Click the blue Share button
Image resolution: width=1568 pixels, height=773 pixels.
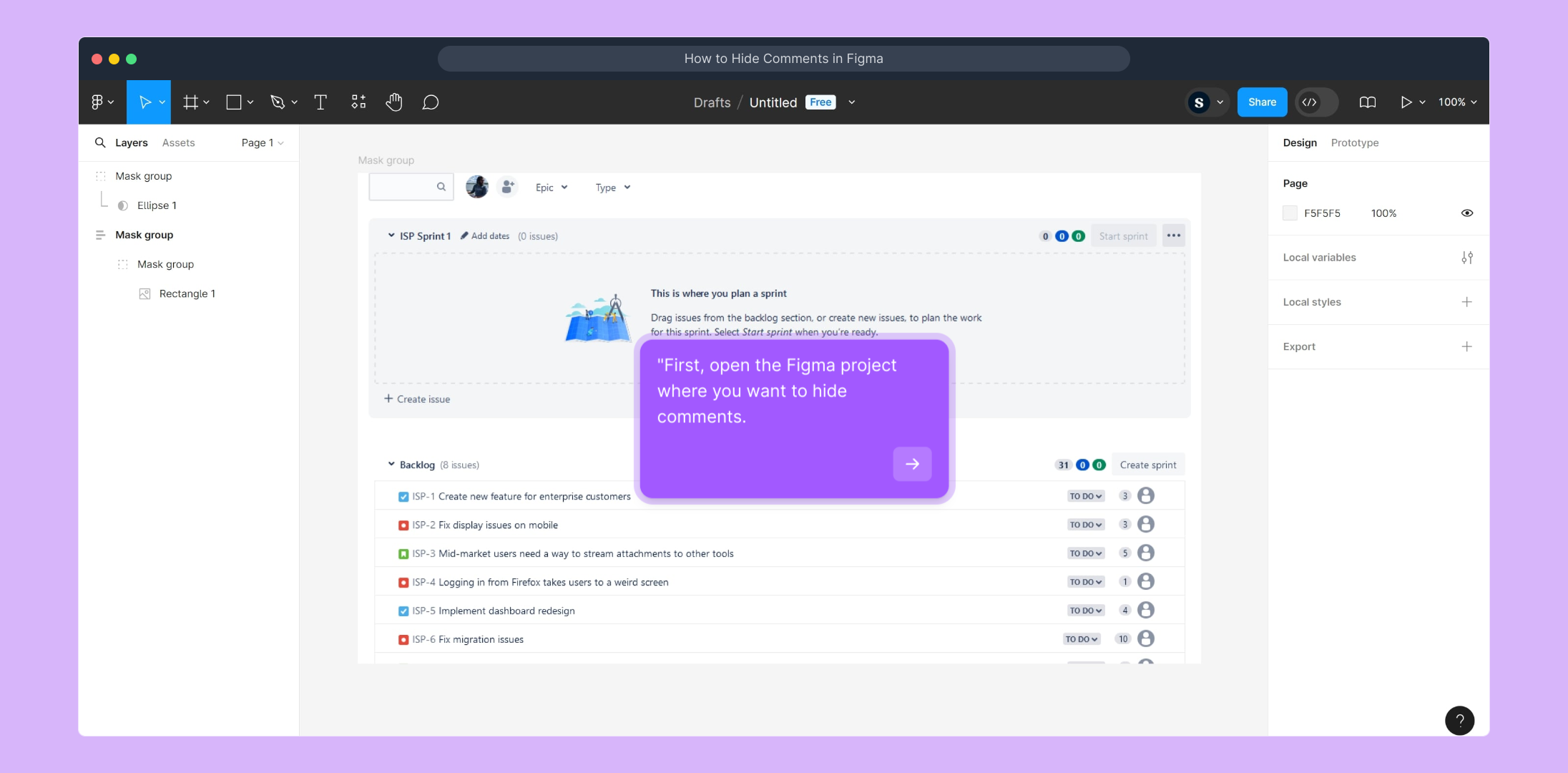tap(1262, 102)
